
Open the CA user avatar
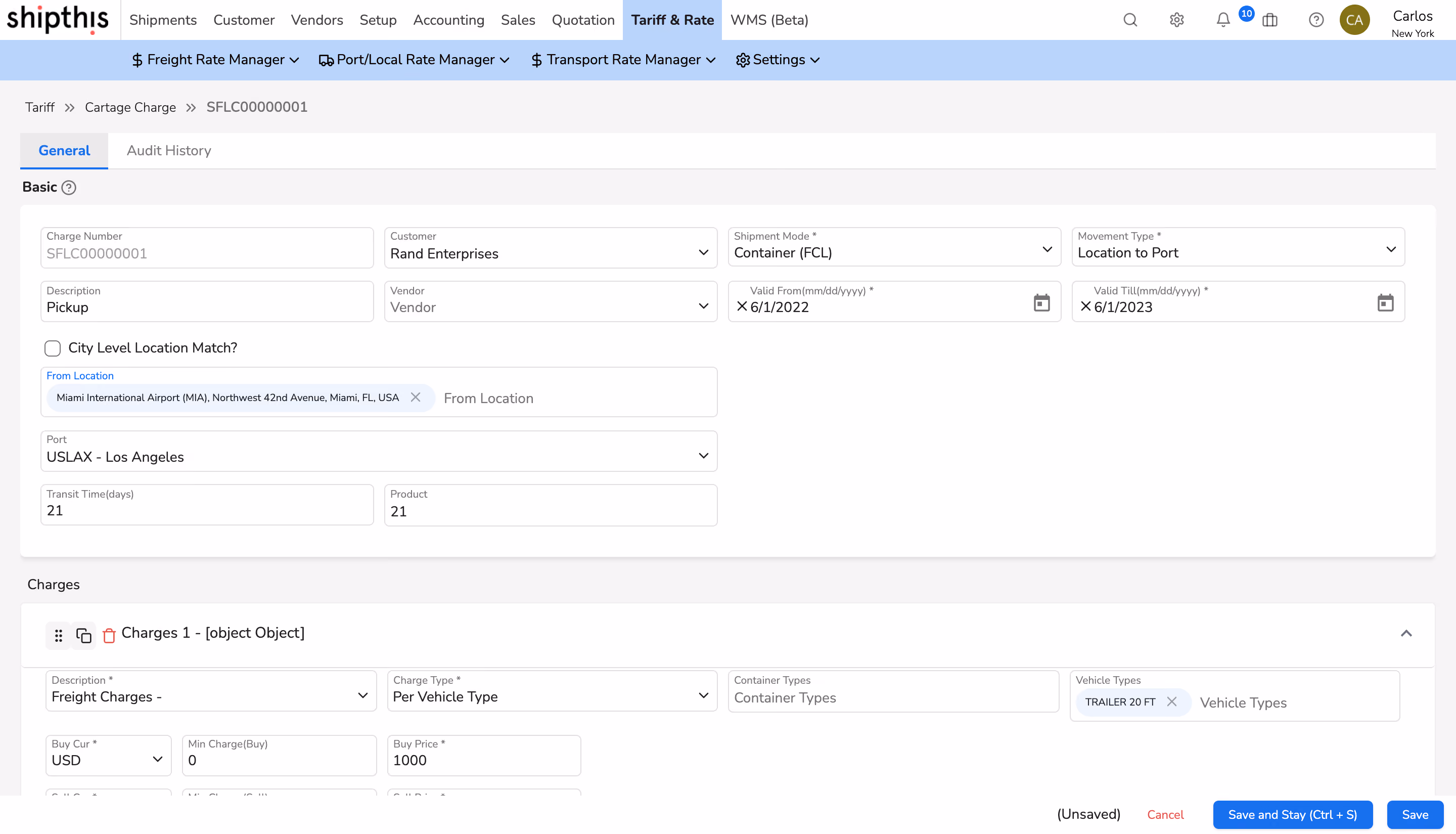point(1355,20)
